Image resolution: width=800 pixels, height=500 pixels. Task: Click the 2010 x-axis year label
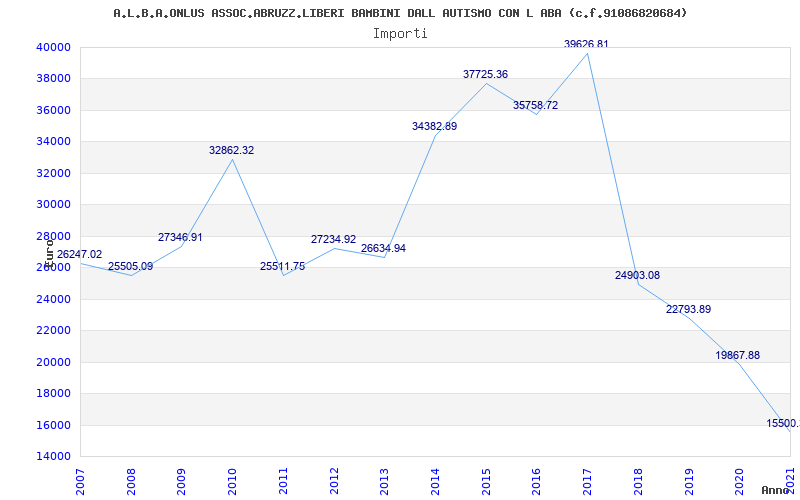(232, 482)
